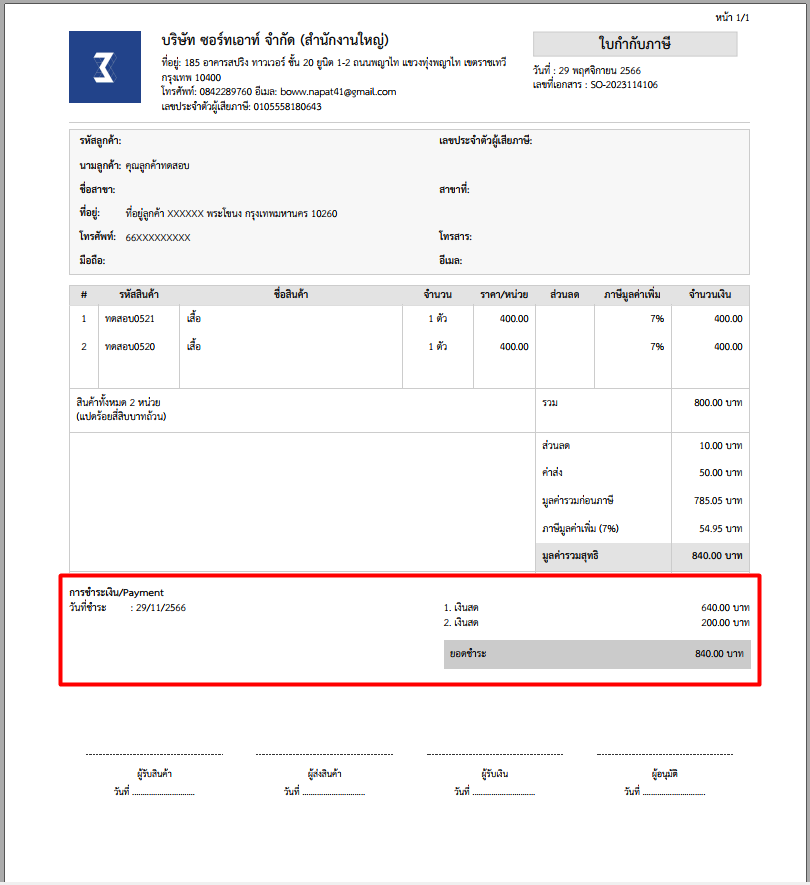Click the ใบกำกับภาษี title box
Image resolution: width=810 pixels, height=885 pixels.
634,44
